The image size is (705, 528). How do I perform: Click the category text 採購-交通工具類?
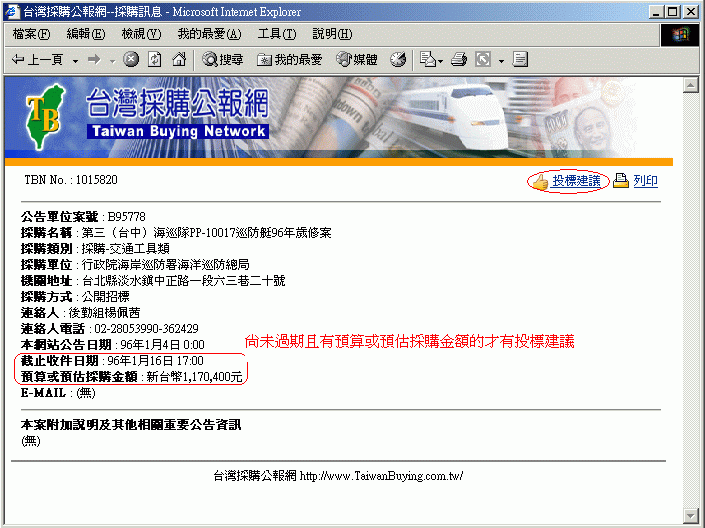point(125,249)
